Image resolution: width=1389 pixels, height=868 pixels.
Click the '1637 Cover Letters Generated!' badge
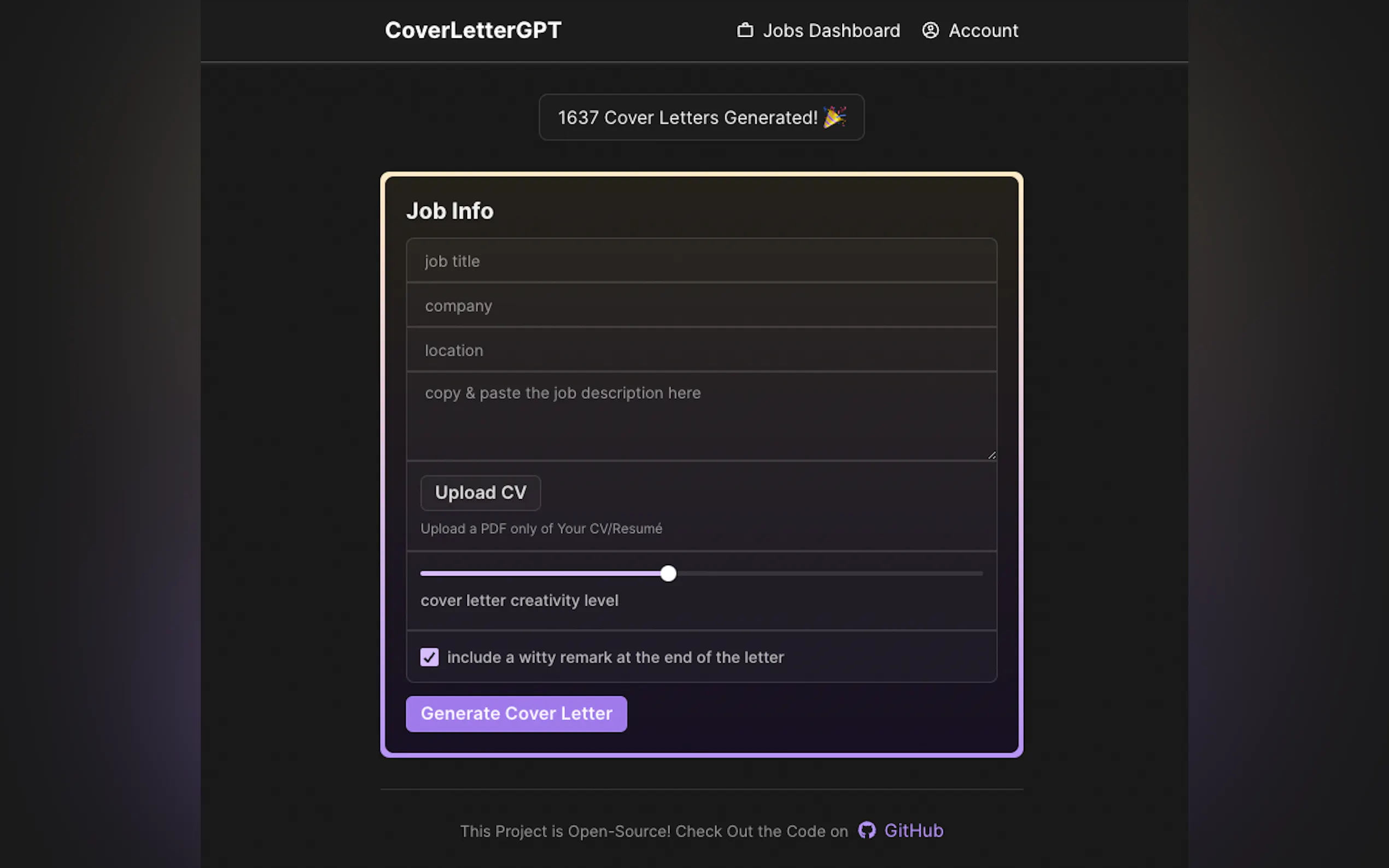click(687, 117)
